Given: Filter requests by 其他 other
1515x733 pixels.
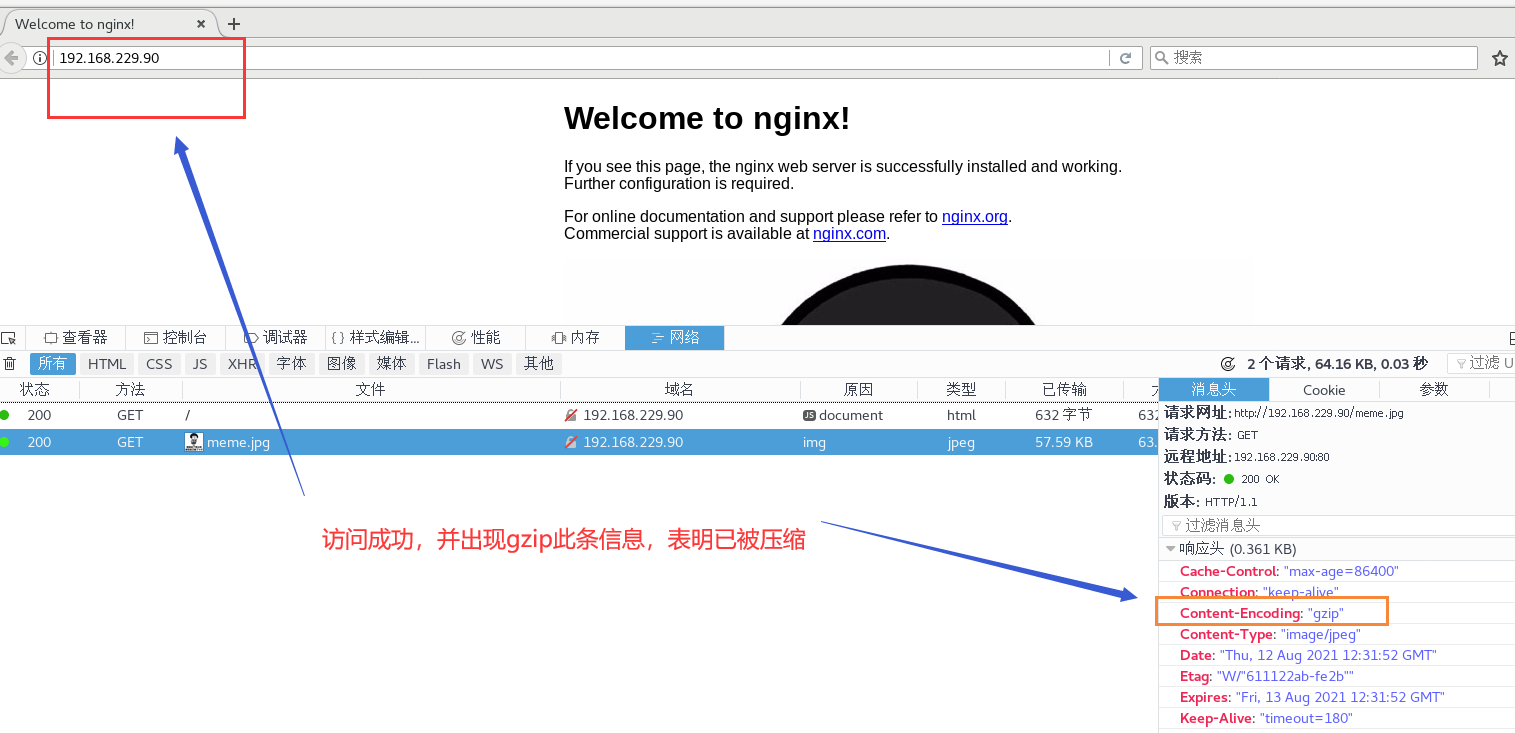Looking at the screenshot, I should pos(539,364).
